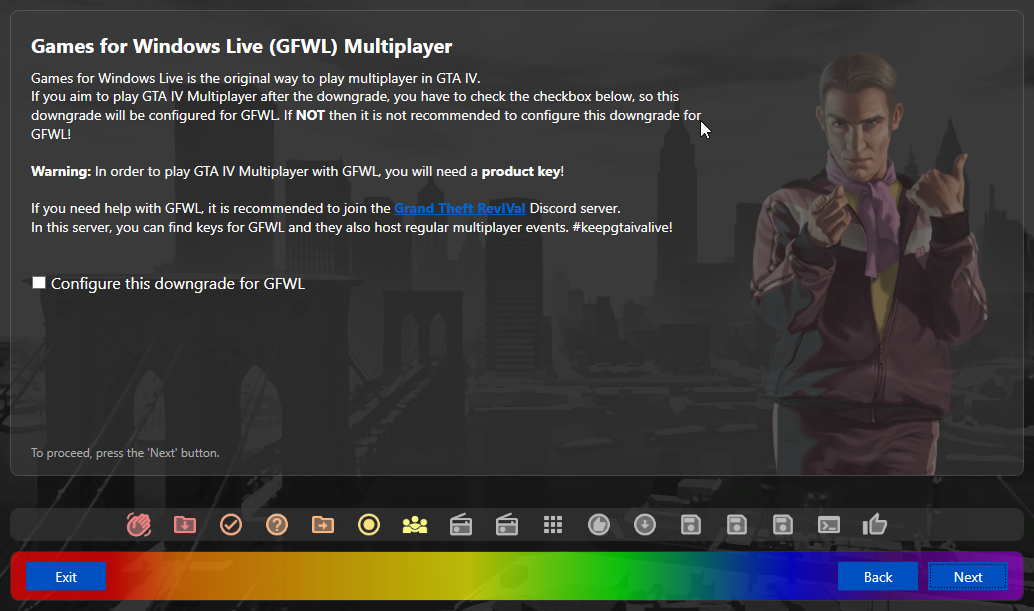Screen dimensions: 1034x611
Task: Click the radio icon beside the people icon
Action: coord(461,525)
